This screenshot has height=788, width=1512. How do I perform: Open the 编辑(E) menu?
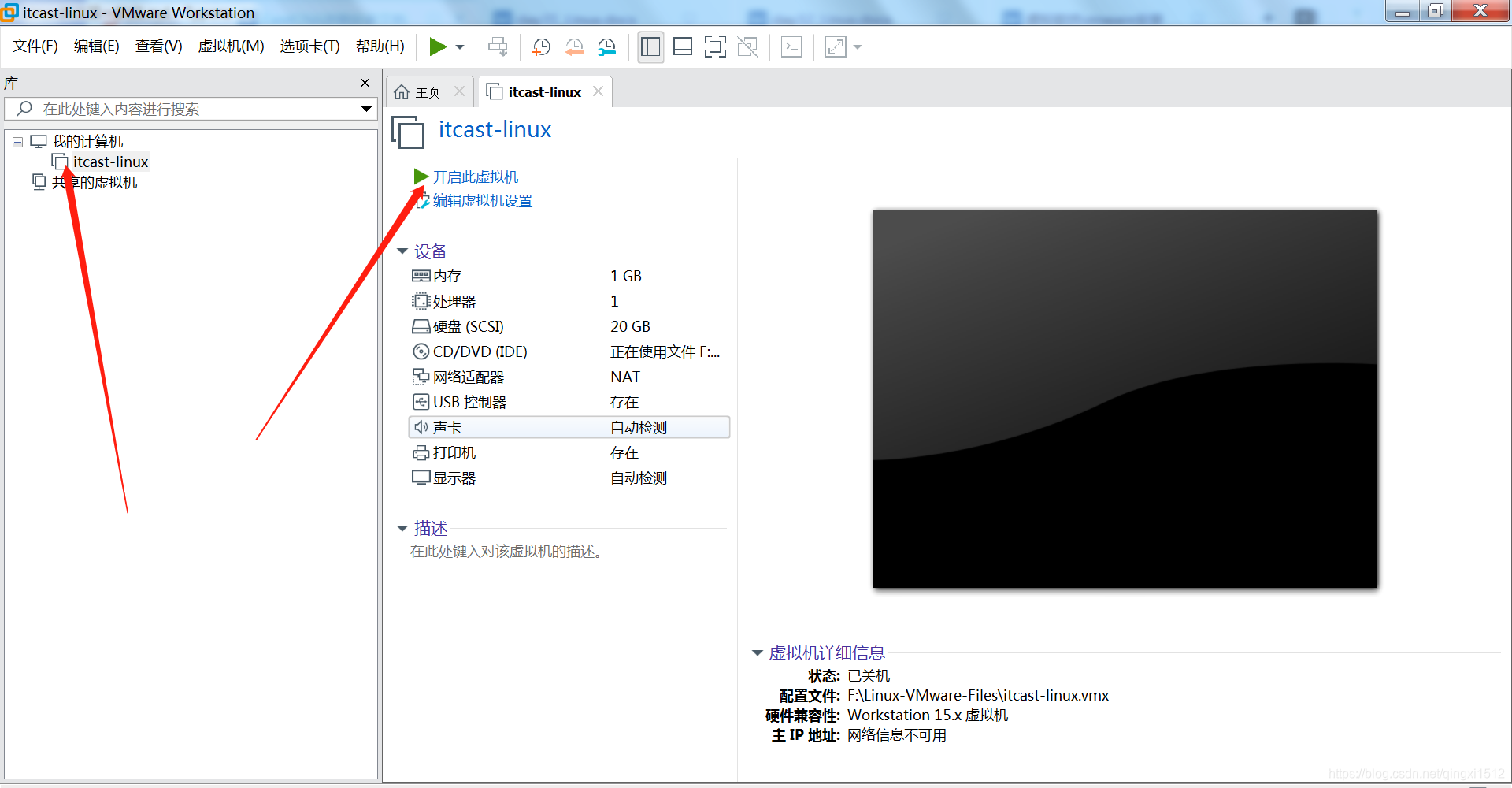96,46
